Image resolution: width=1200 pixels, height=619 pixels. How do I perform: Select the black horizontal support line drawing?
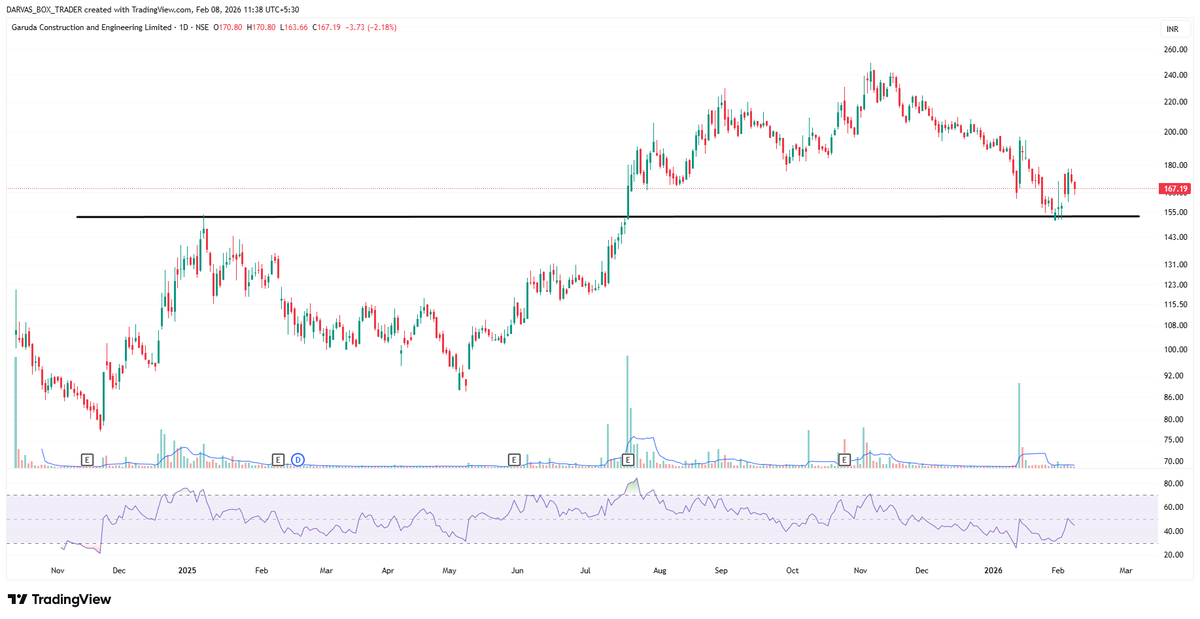[608, 217]
